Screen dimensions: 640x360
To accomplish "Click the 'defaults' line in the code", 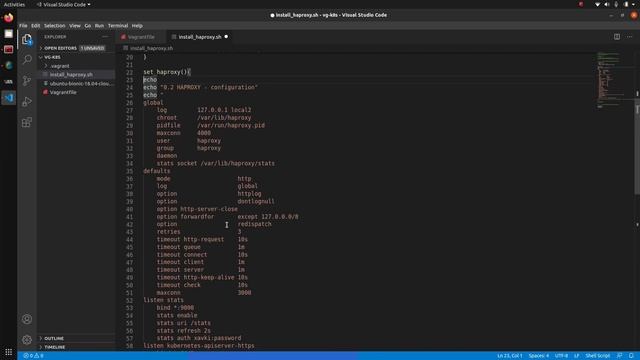I will point(157,171).
